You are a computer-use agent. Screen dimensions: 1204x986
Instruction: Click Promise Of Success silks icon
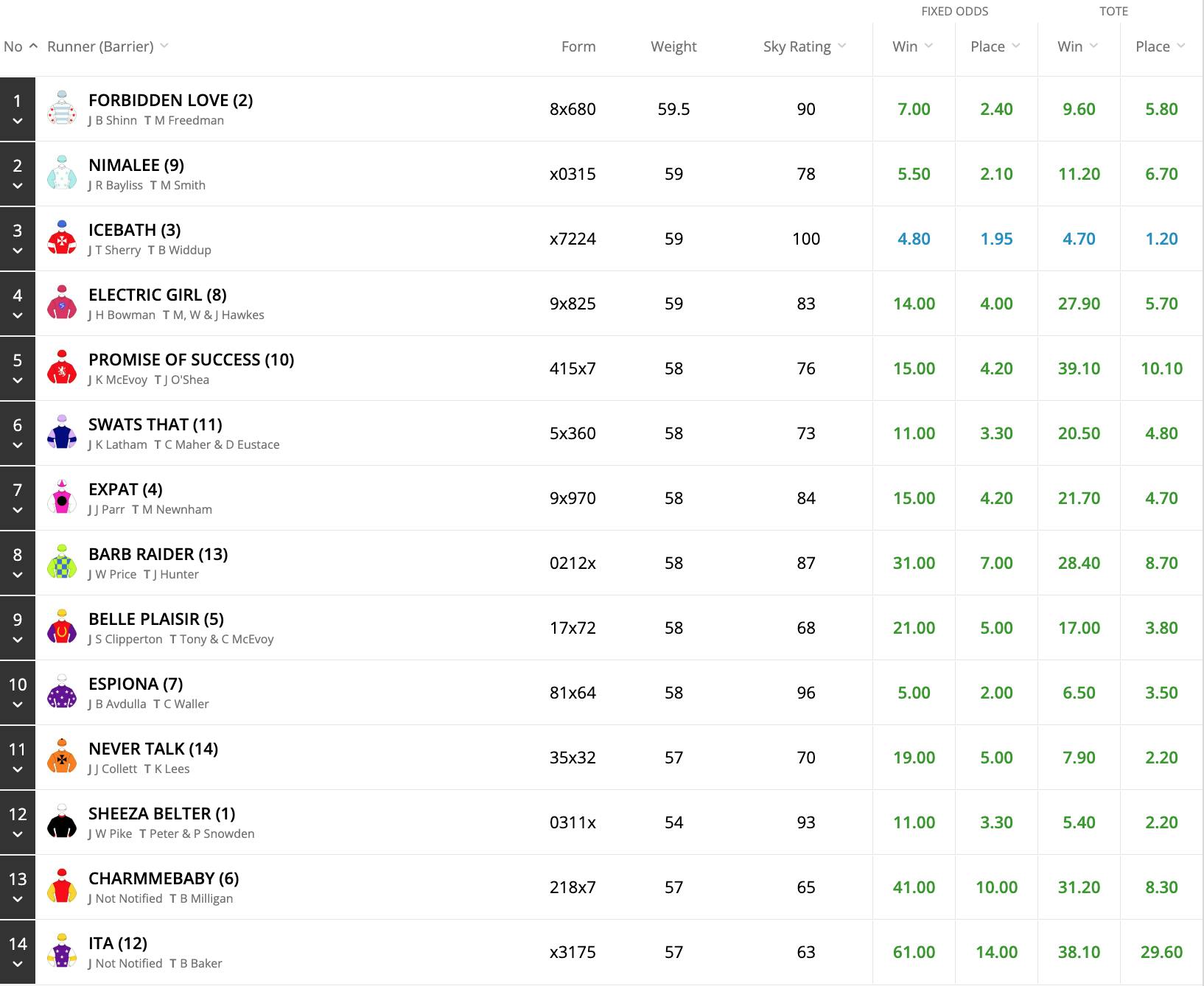point(62,368)
